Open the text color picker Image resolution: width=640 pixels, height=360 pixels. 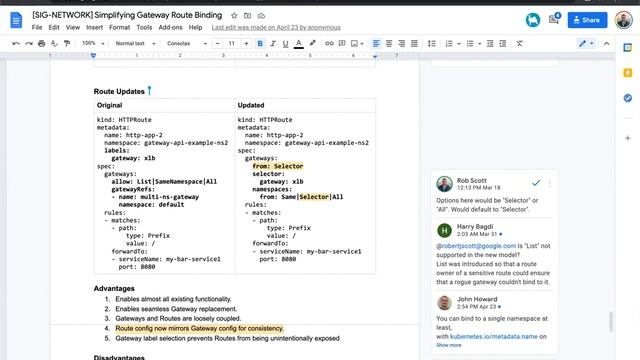[299, 43]
